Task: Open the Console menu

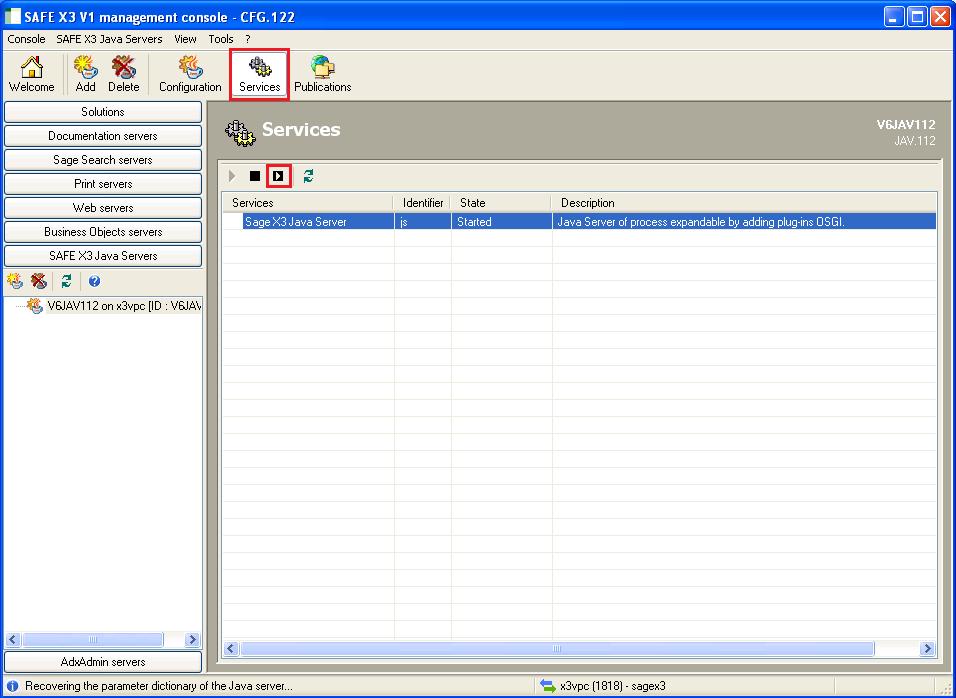Action: (26, 39)
